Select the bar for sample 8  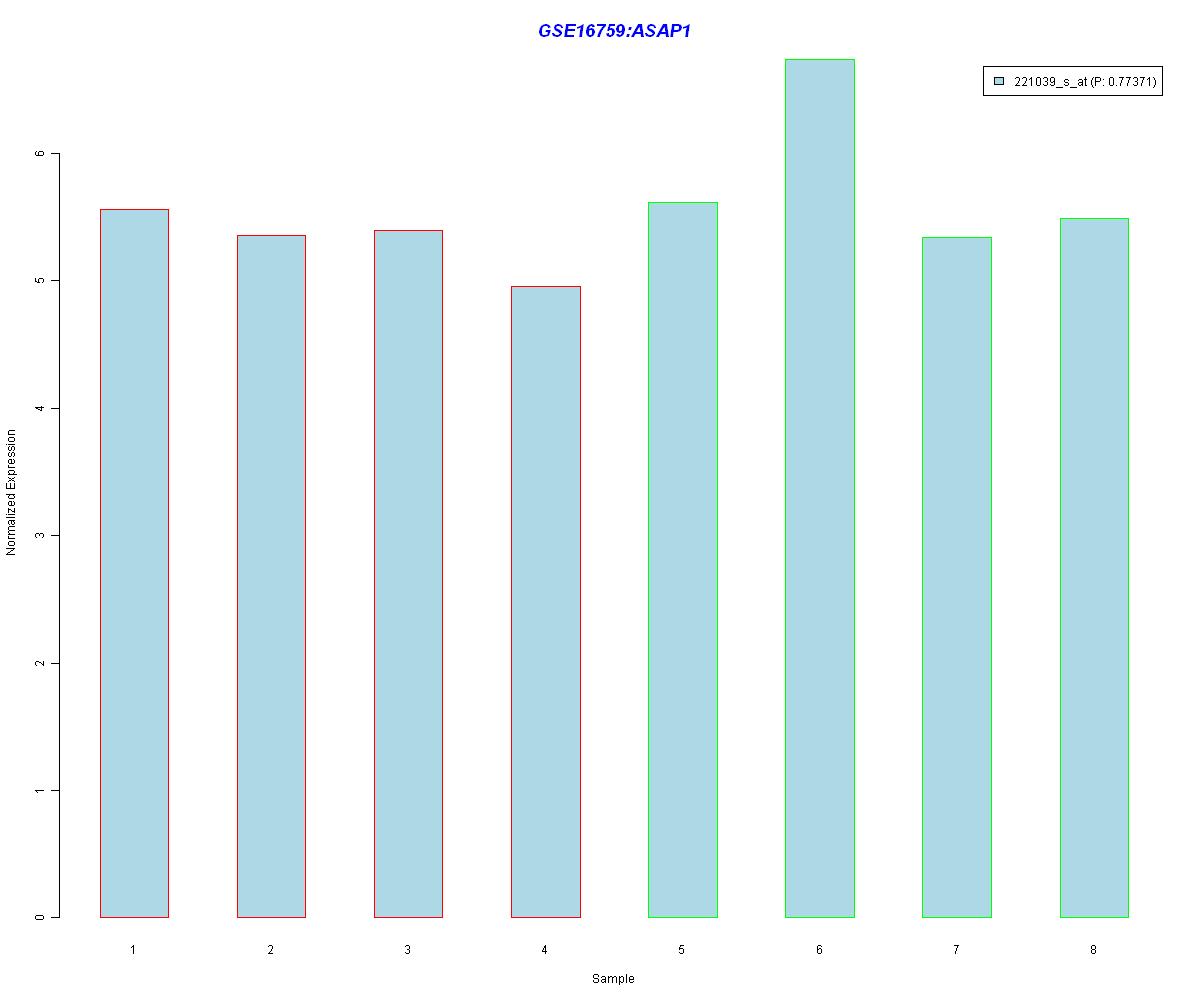(x=1094, y=568)
